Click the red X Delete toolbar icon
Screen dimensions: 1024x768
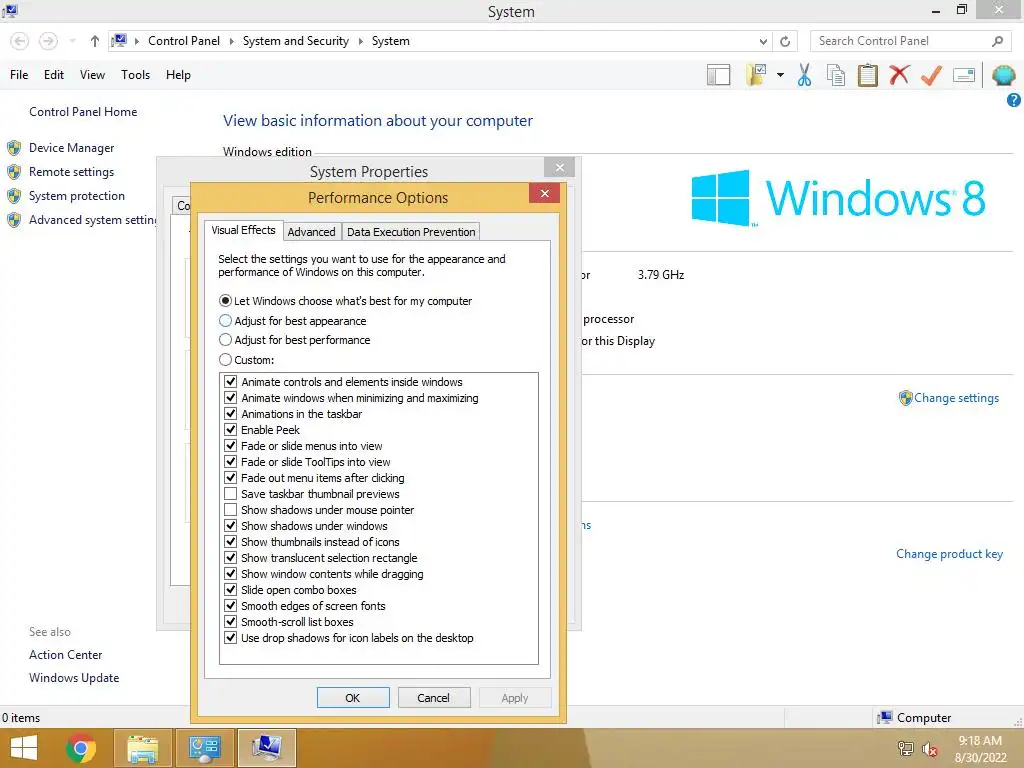pyautogui.click(x=899, y=74)
